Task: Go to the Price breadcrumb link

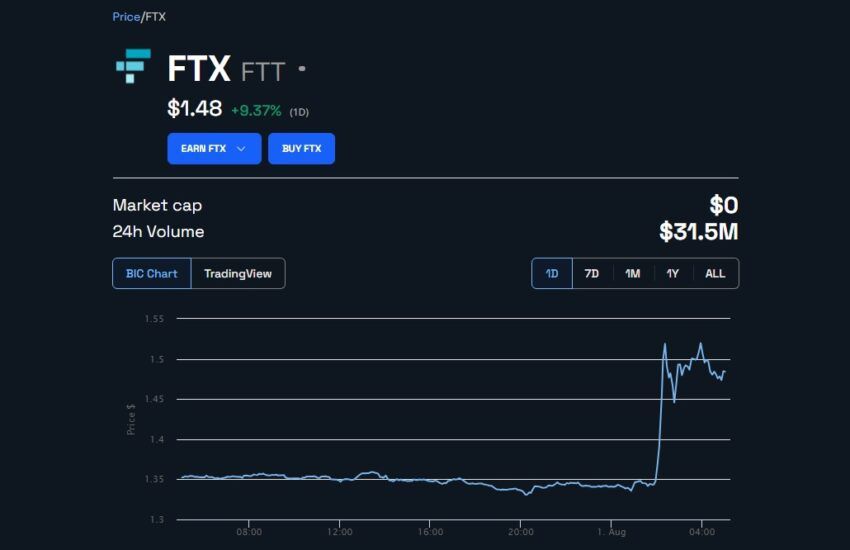Action: tap(126, 17)
